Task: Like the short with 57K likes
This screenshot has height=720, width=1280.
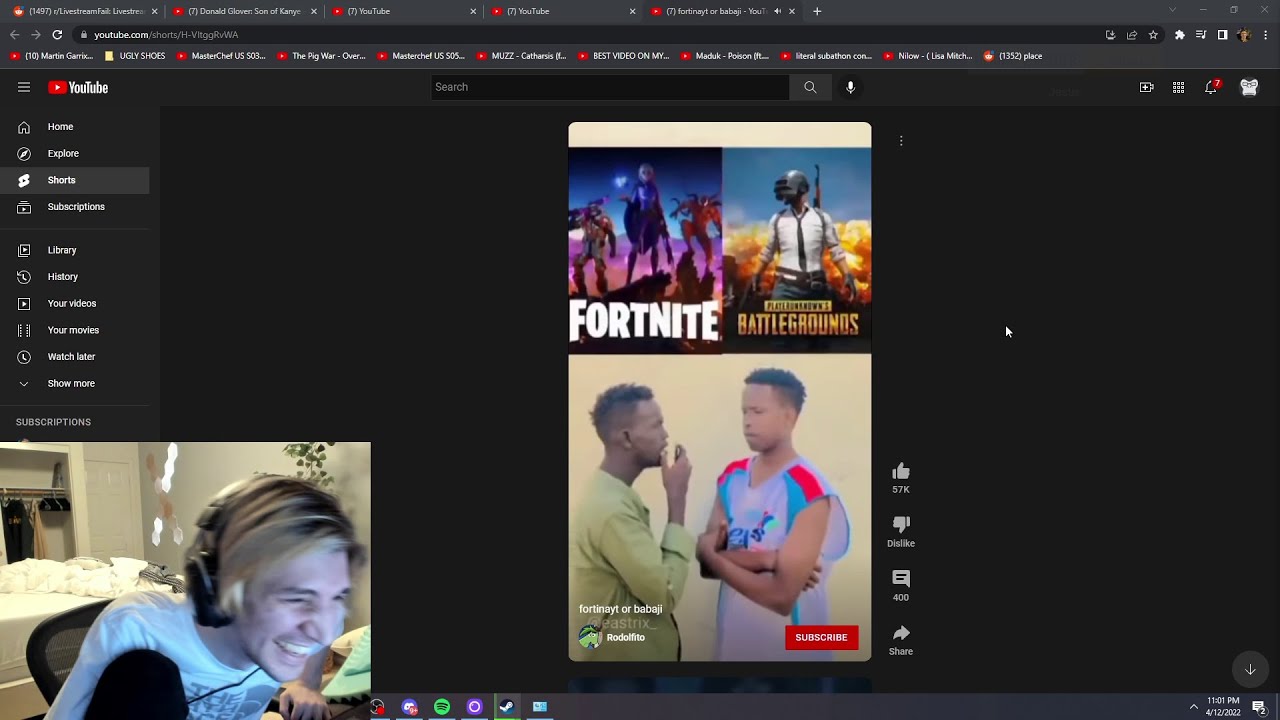Action: point(901,472)
